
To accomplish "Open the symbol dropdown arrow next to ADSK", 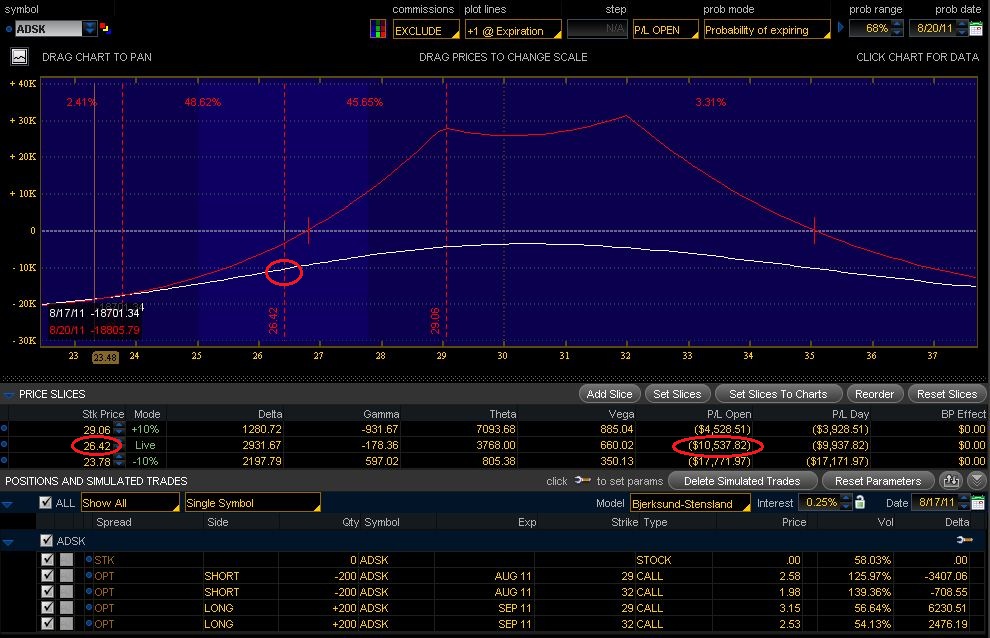I will tap(90, 28).
